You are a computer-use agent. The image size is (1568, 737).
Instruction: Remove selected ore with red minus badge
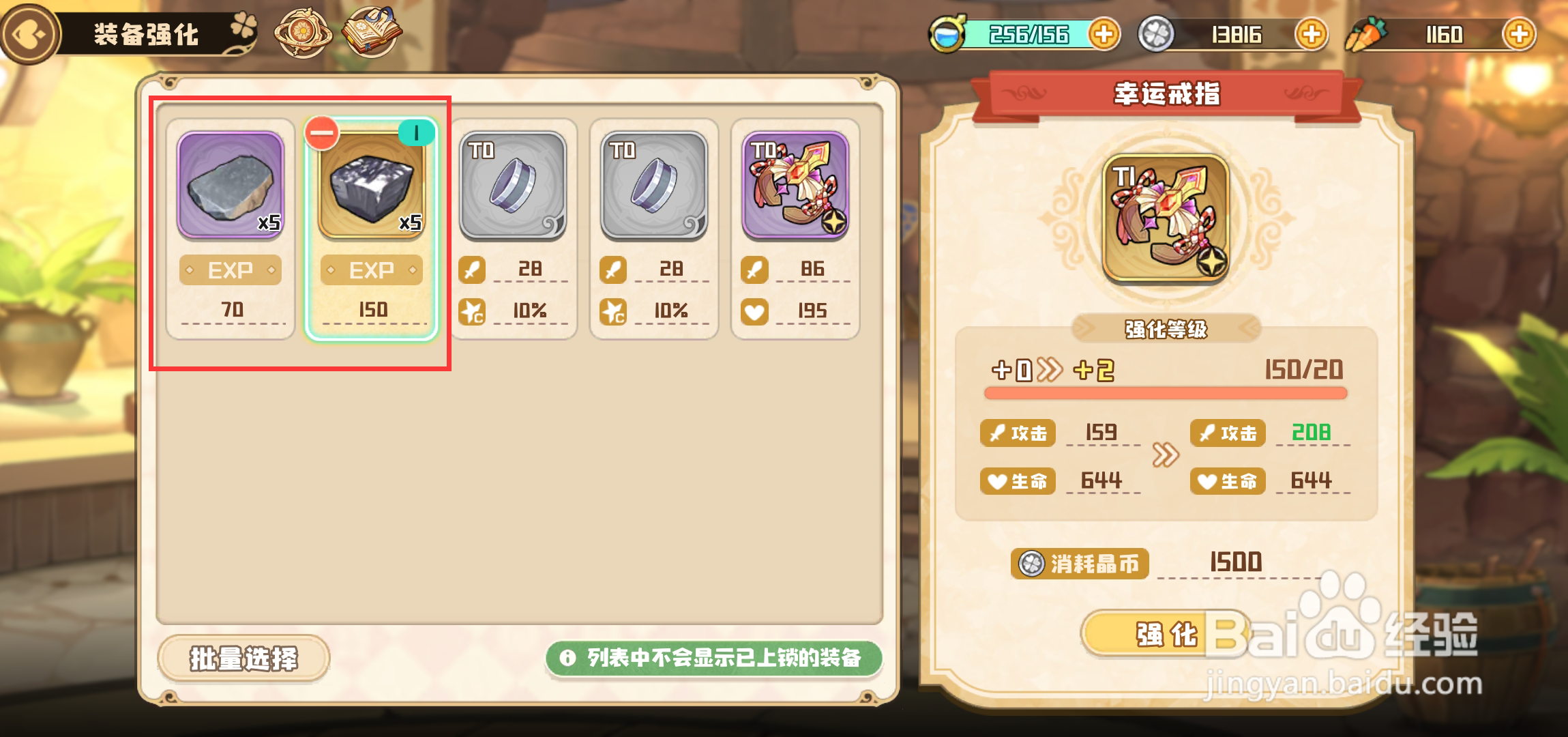321,133
